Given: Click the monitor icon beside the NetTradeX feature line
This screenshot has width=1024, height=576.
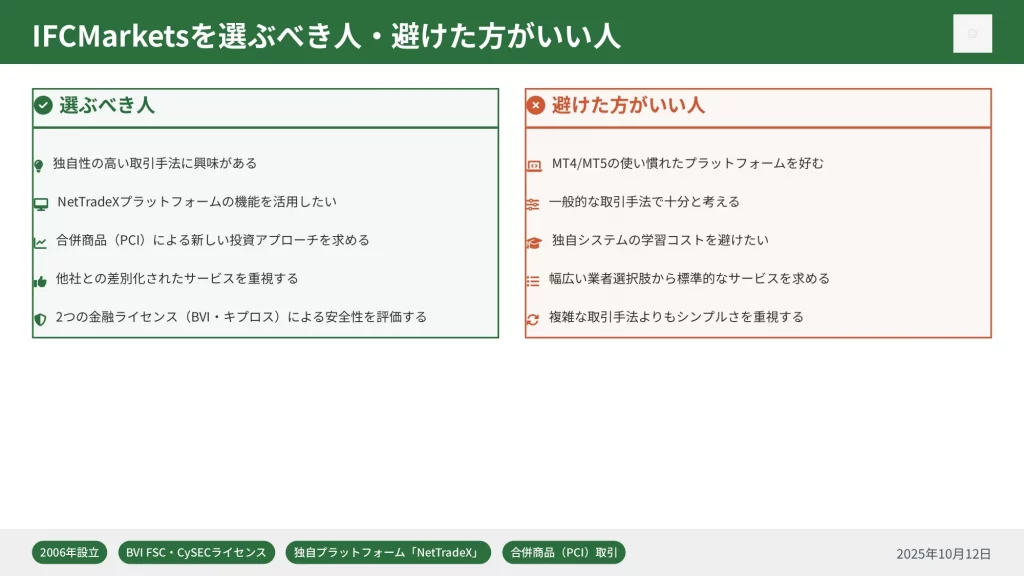Looking at the screenshot, I should coord(41,203).
